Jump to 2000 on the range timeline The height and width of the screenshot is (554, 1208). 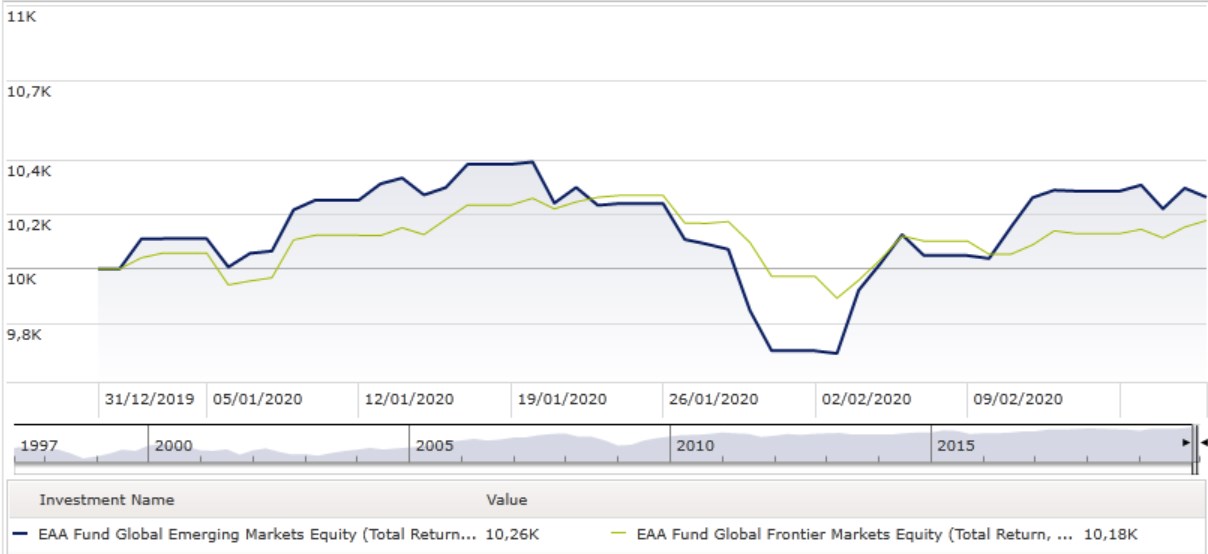click(174, 445)
